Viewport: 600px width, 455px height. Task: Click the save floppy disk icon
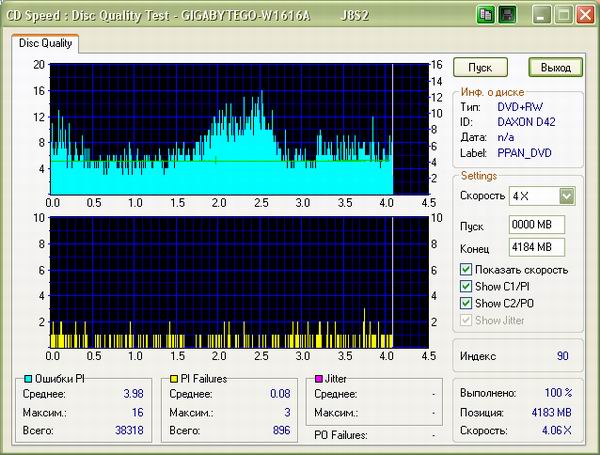[x=508, y=15]
